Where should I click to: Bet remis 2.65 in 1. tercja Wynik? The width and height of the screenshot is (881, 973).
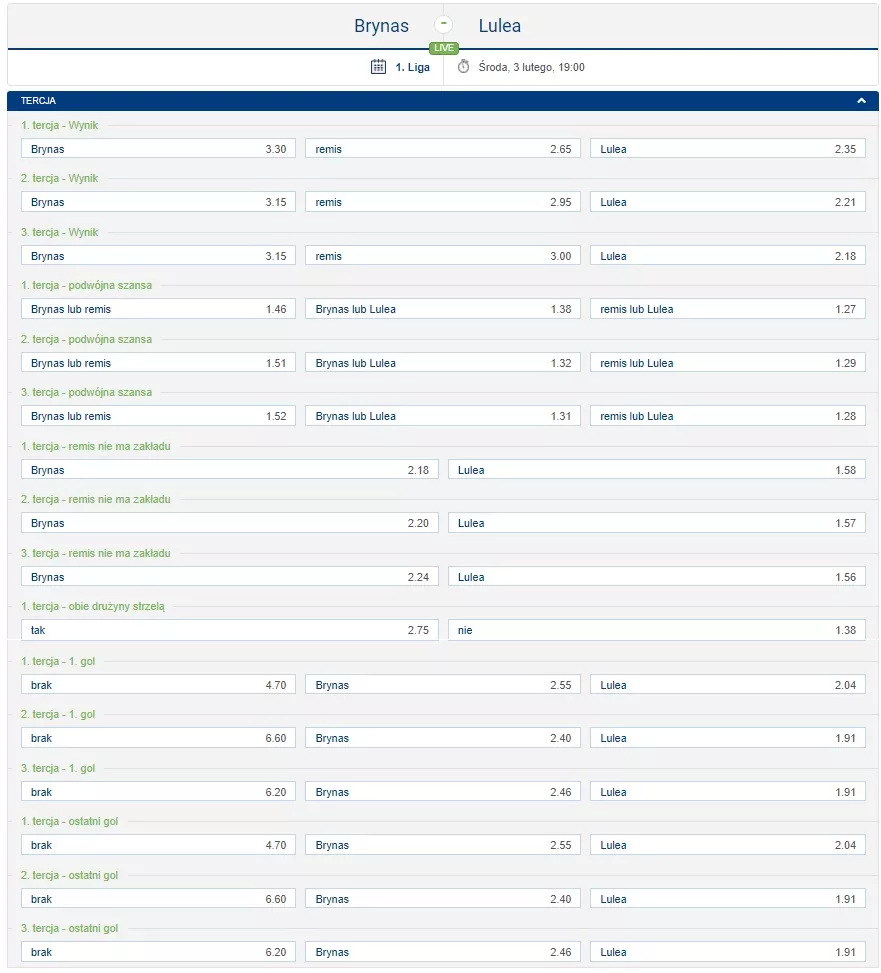[x=443, y=149]
